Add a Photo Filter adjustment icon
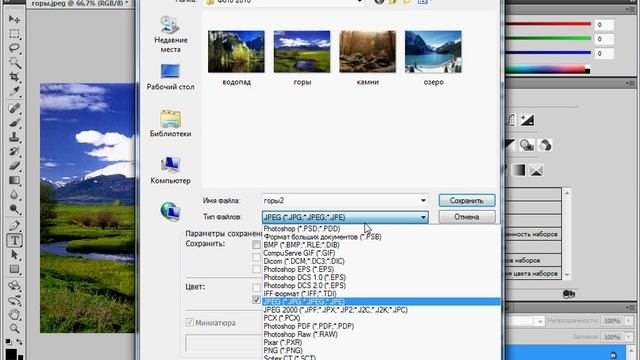 (527, 145)
